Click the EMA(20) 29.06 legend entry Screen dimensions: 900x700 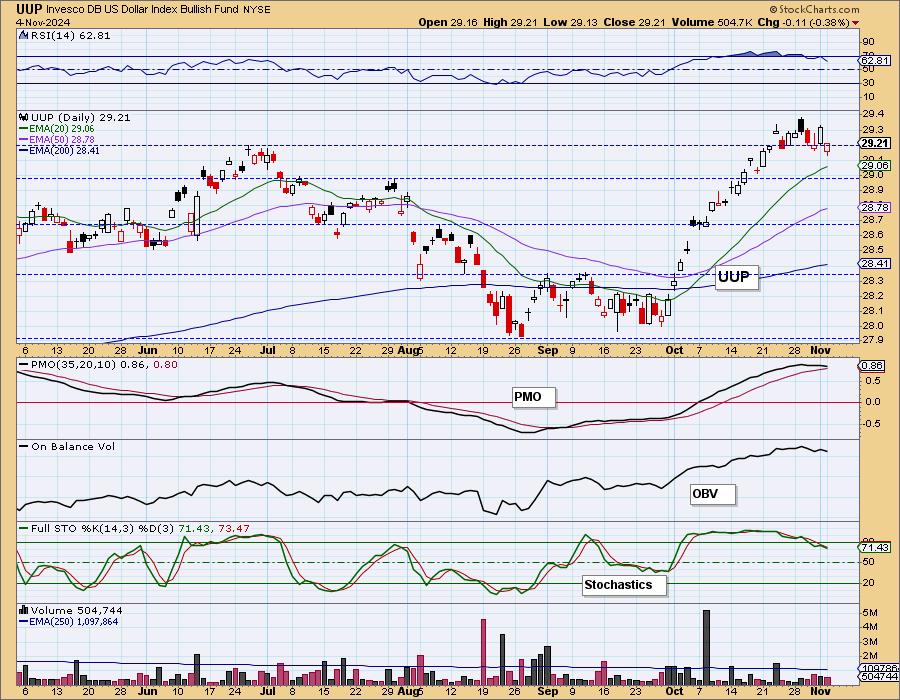click(x=61, y=129)
